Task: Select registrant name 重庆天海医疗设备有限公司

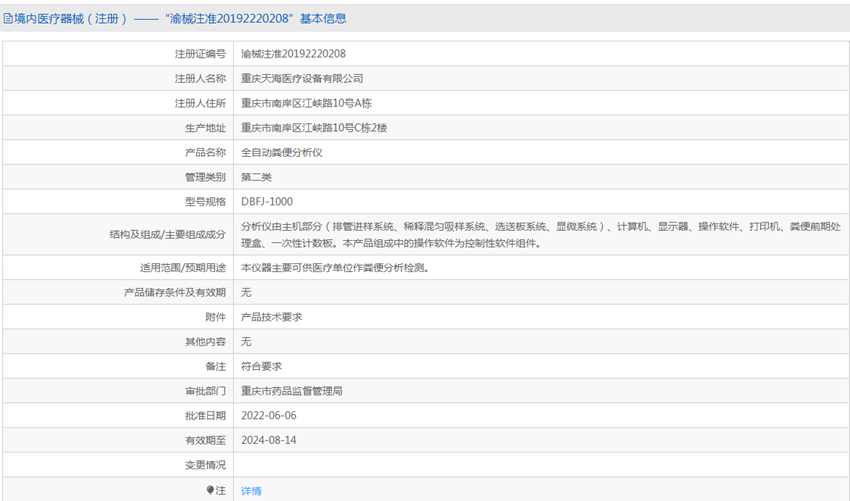Action: [x=302, y=79]
